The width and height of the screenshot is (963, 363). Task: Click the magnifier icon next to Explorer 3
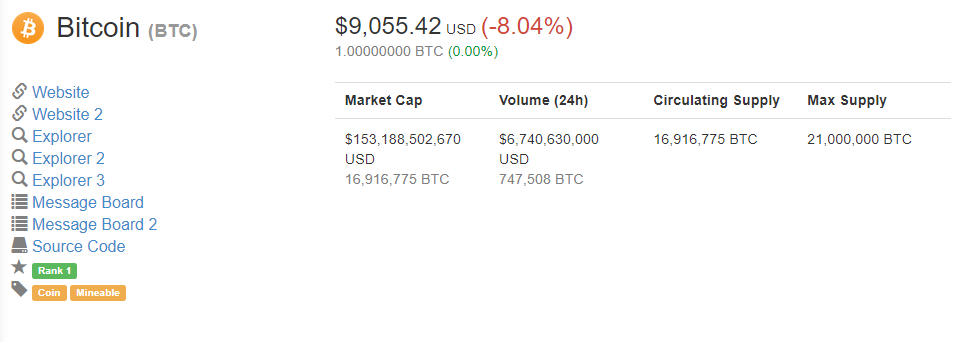click(20, 179)
